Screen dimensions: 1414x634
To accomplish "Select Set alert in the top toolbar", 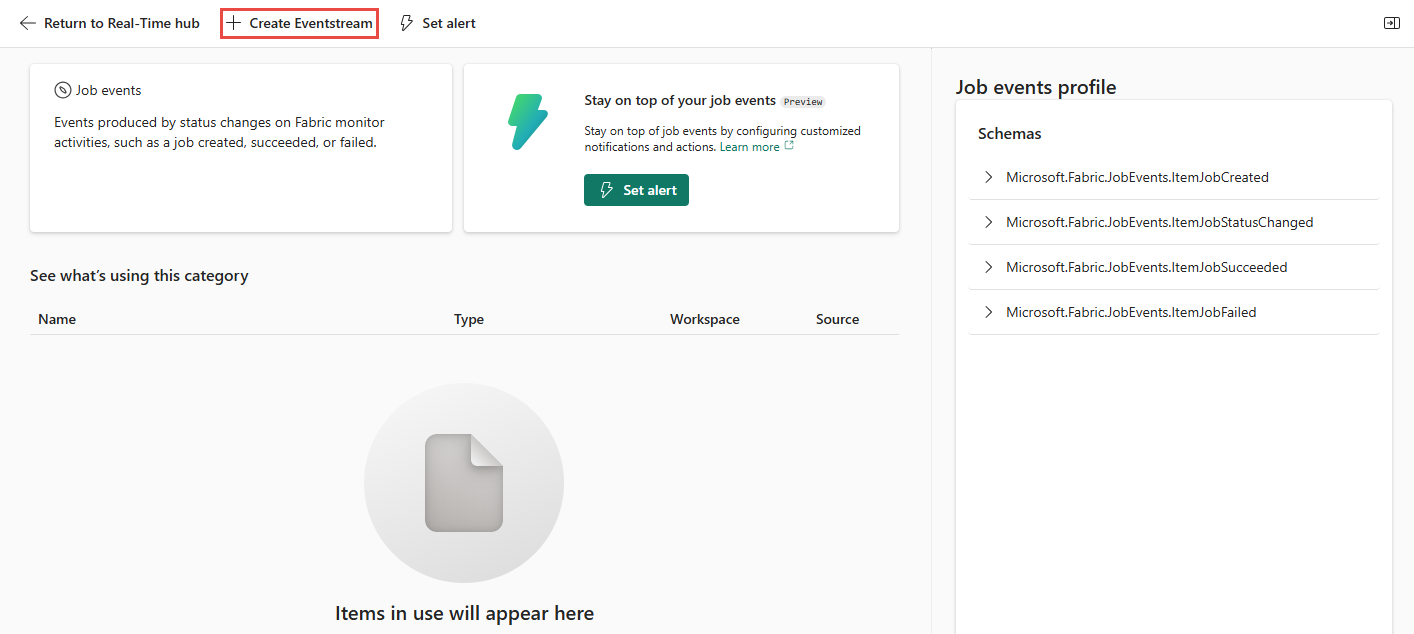I will pyautogui.click(x=448, y=23).
